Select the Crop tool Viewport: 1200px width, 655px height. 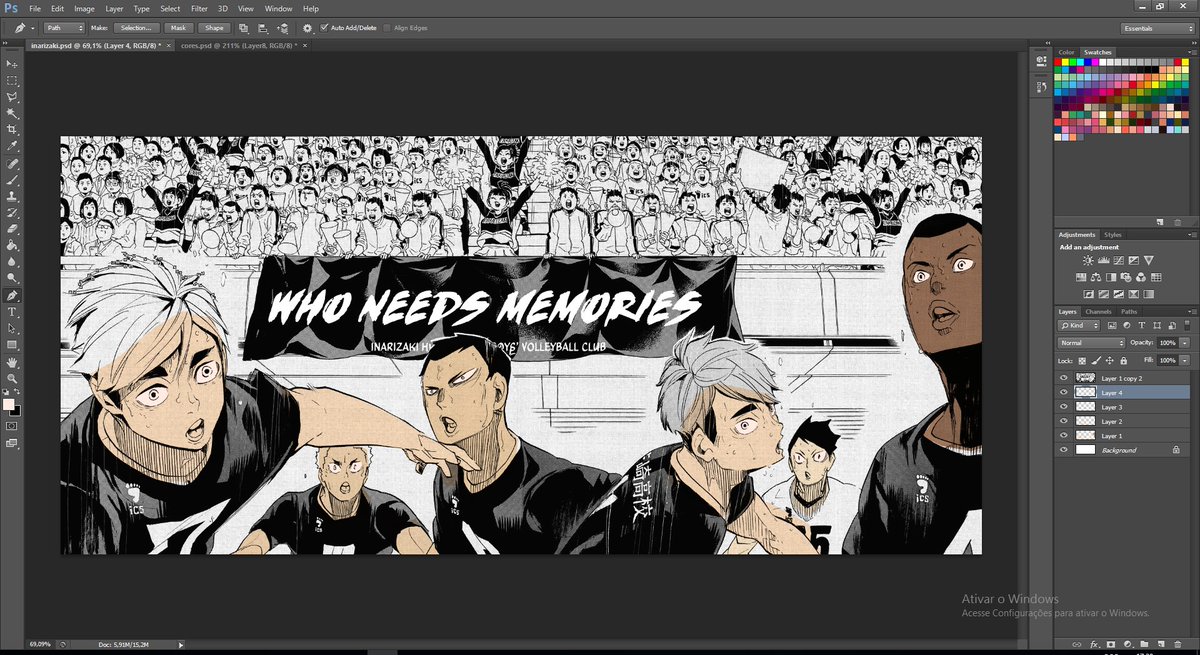(x=12, y=130)
